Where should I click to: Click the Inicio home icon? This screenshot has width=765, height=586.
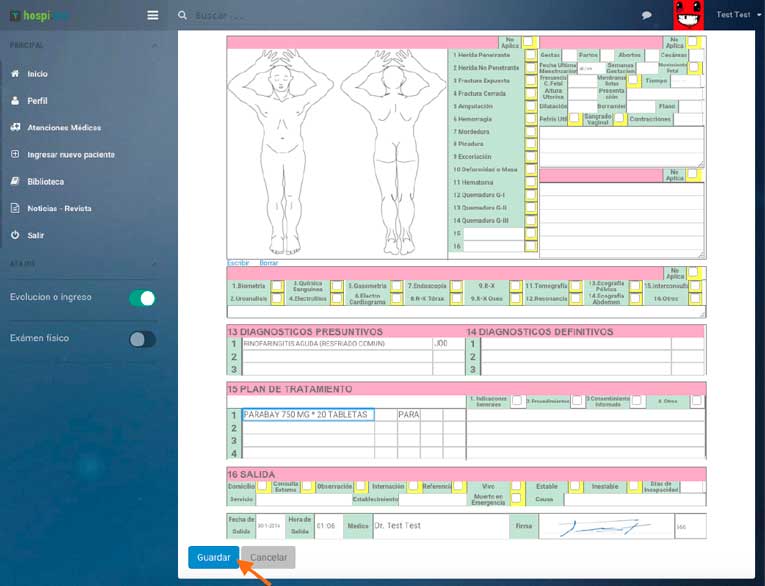15,74
